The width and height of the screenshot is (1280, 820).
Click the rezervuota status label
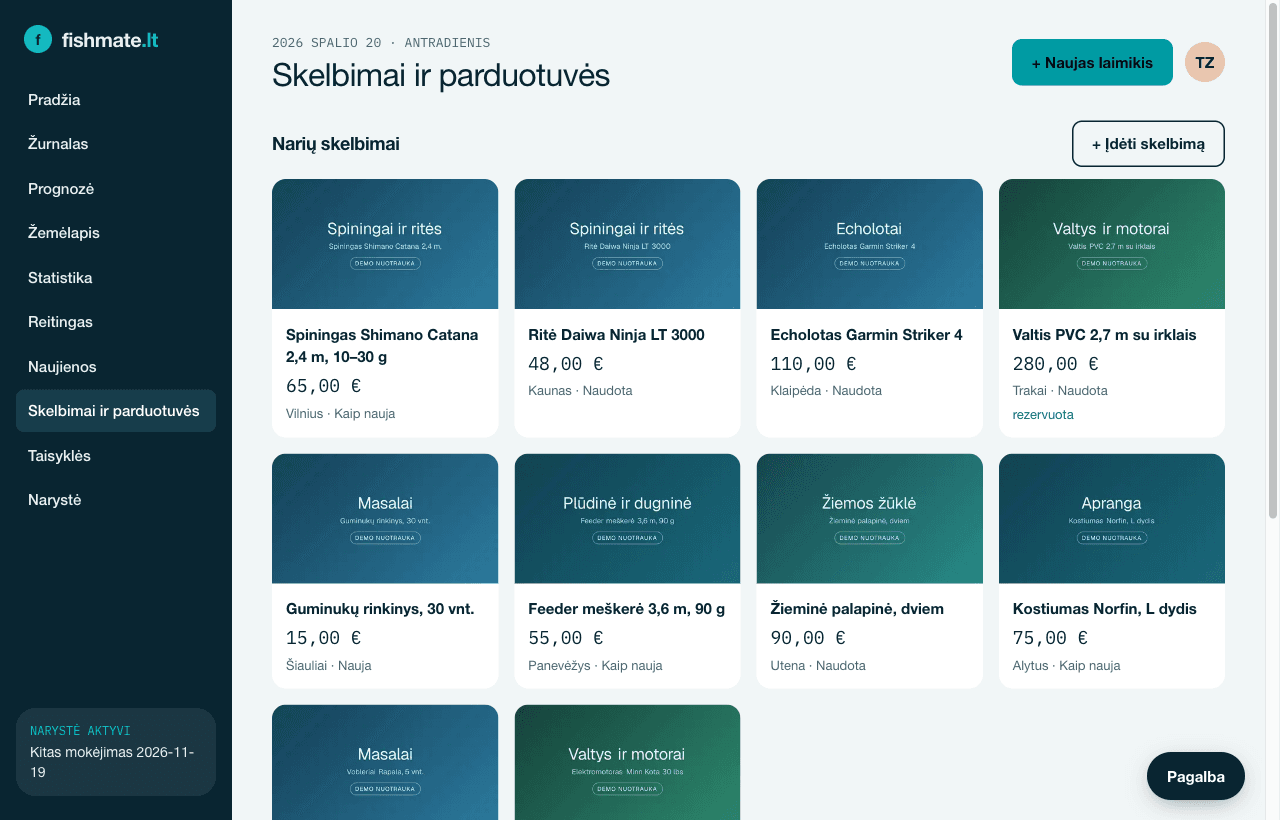pyautogui.click(x=1043, y=415)
